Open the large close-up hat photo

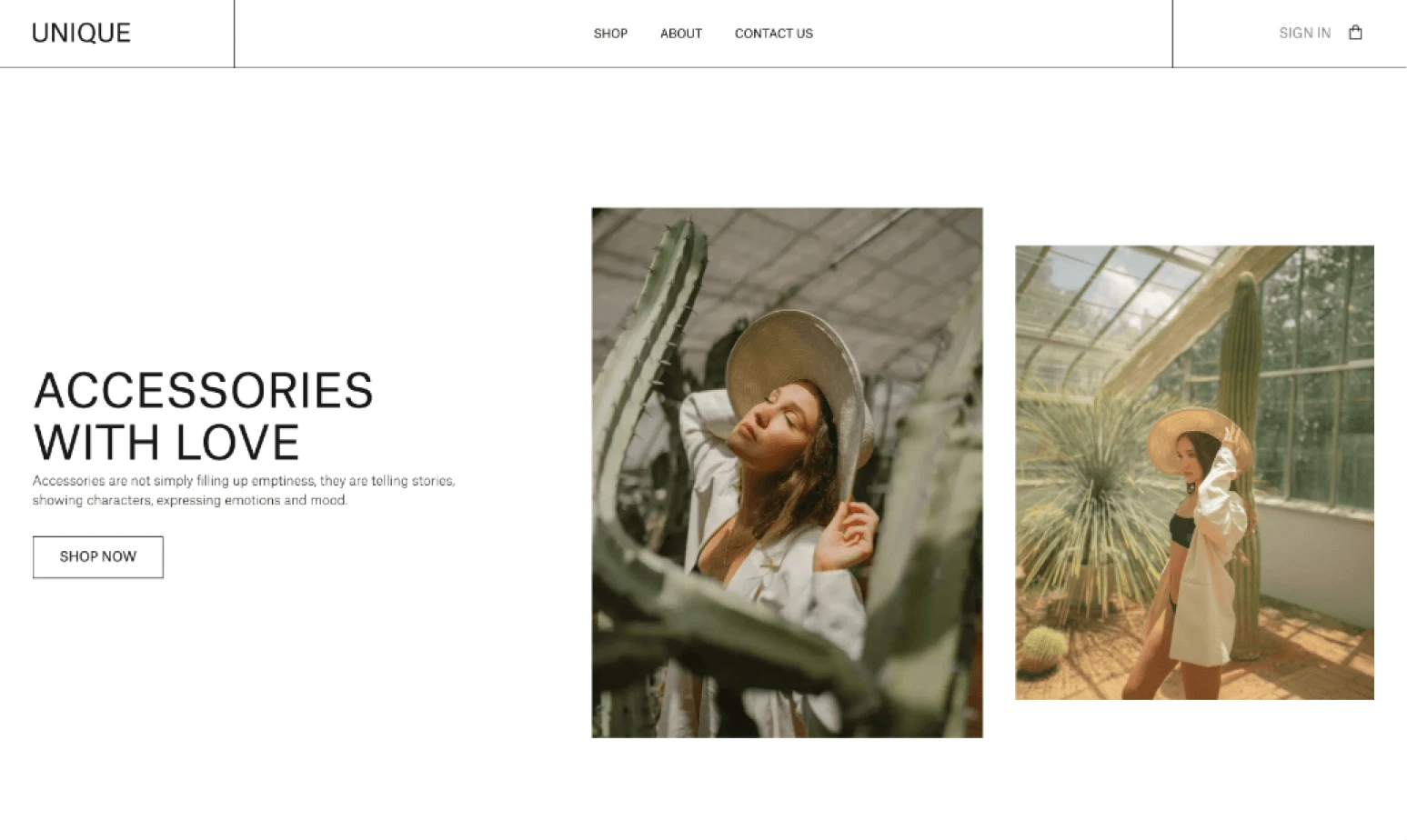(787, 473)
